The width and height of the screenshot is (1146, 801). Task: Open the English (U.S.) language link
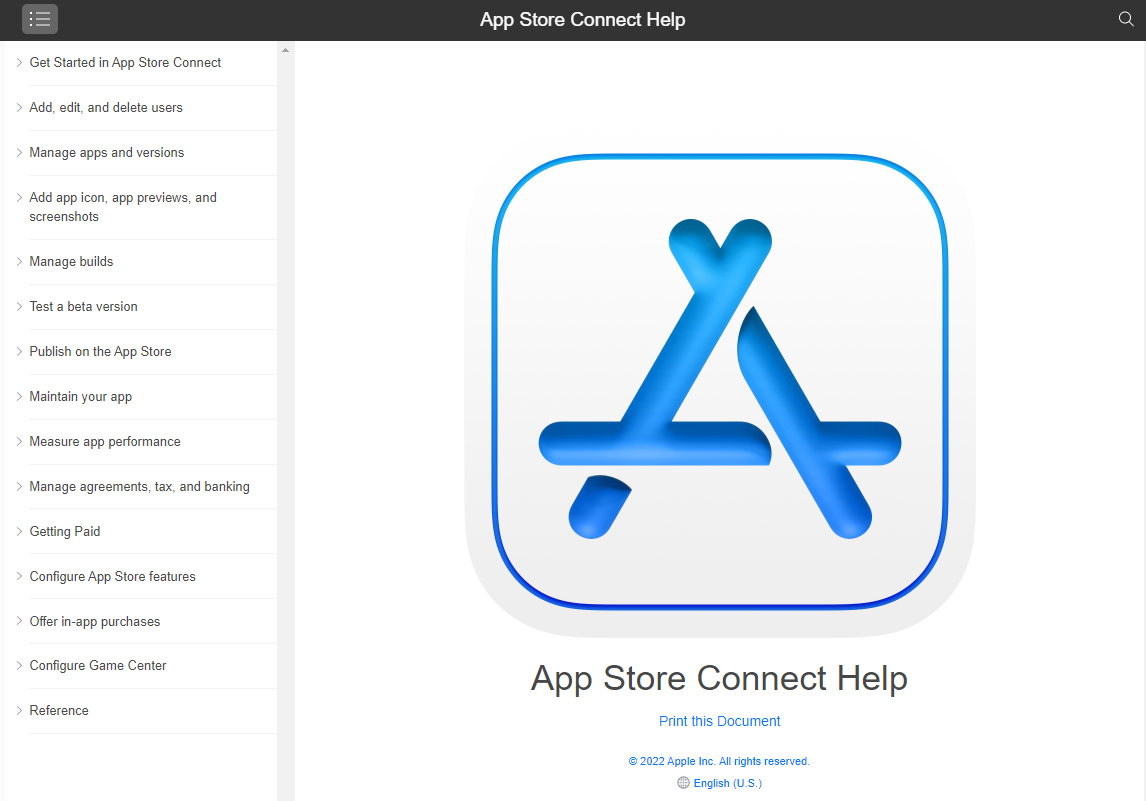pyautogui.click(x=727, y=783)
